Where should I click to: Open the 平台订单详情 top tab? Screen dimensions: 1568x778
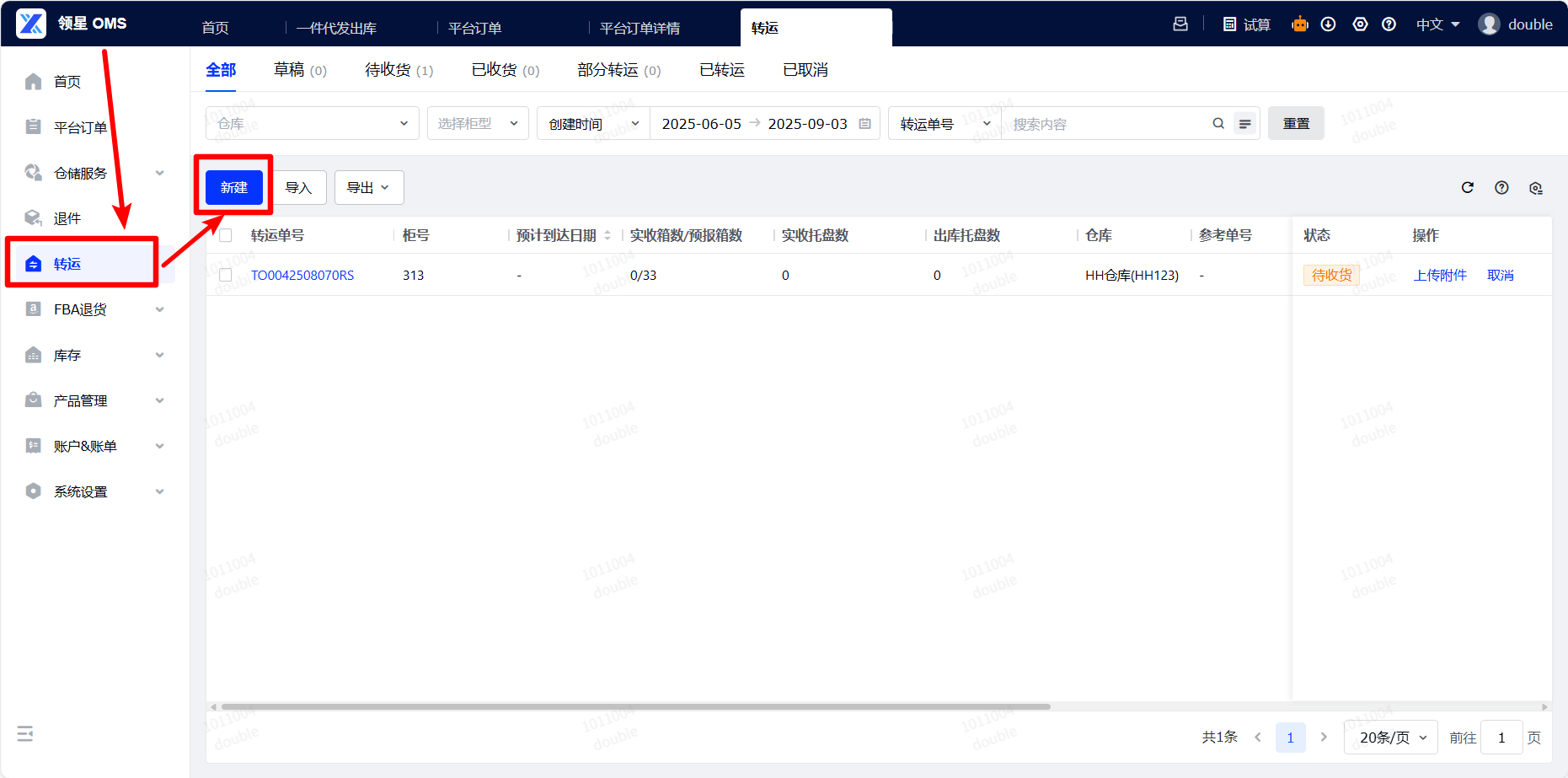(x=640, y=28)
